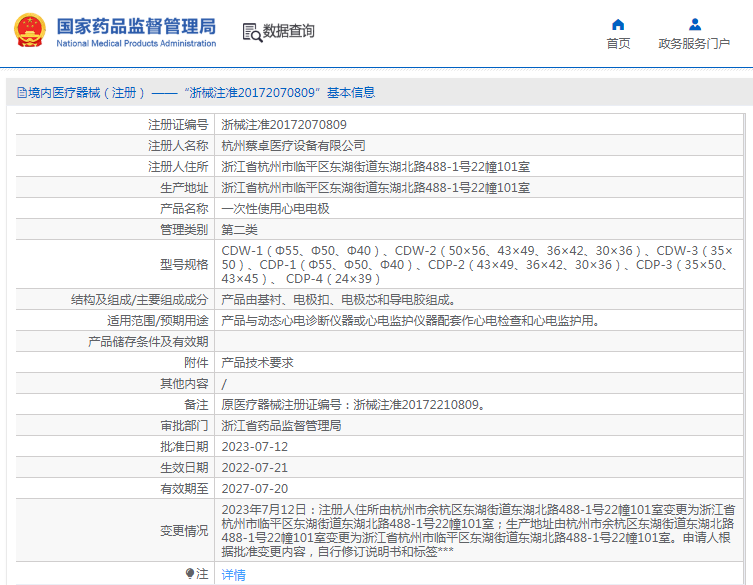Select 第二类 management class value

point(239,230)
